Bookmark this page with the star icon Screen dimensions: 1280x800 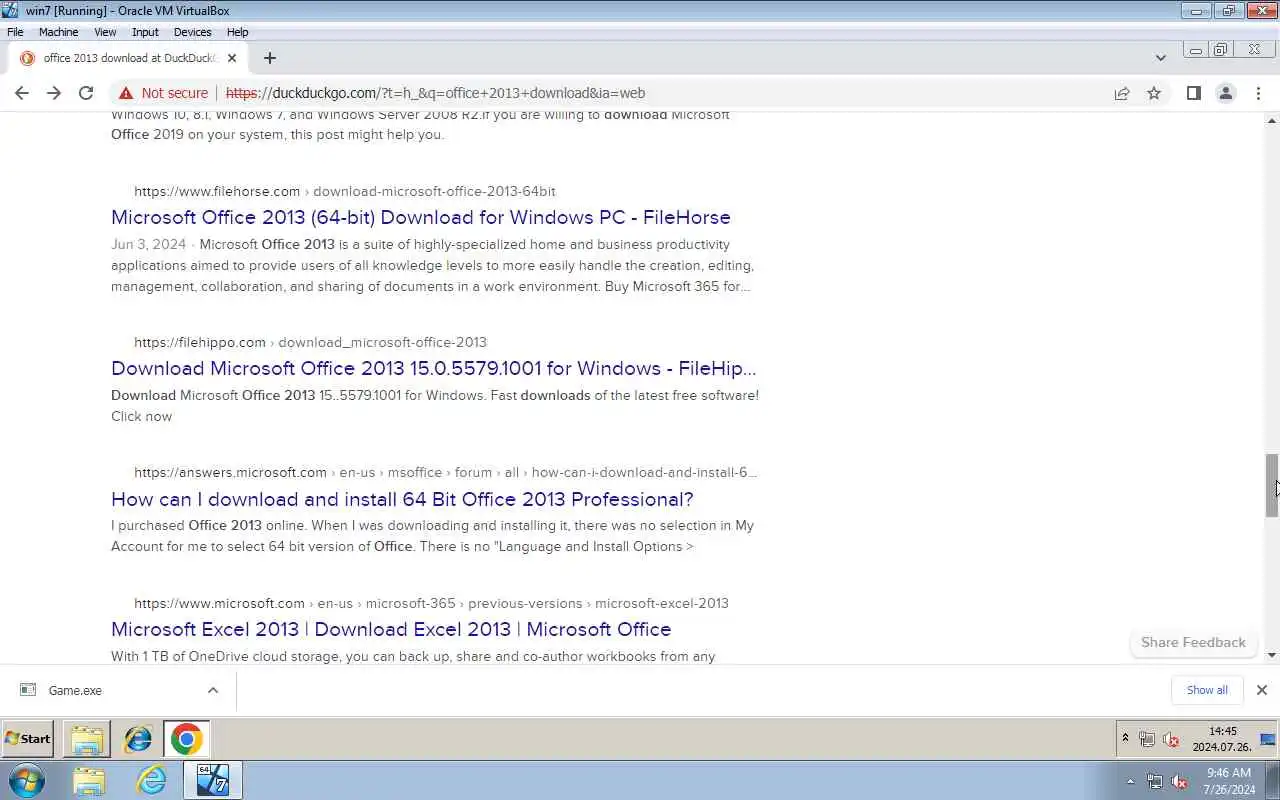1154,93
